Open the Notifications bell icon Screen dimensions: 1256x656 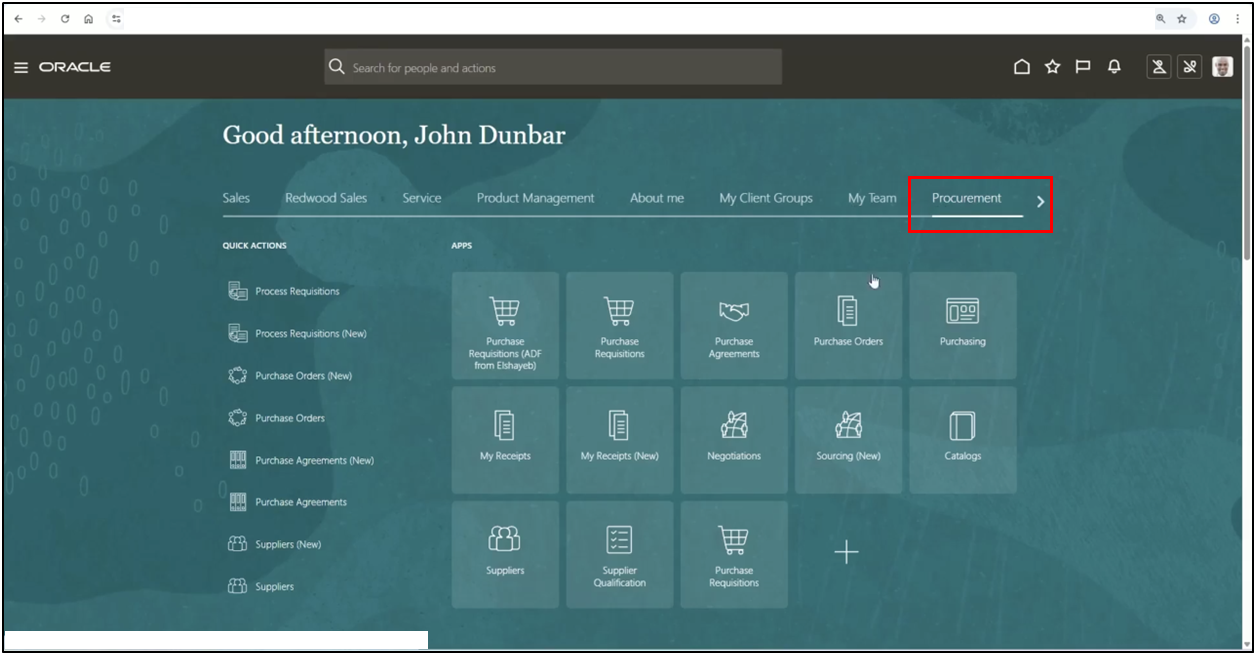[1114, 67]
